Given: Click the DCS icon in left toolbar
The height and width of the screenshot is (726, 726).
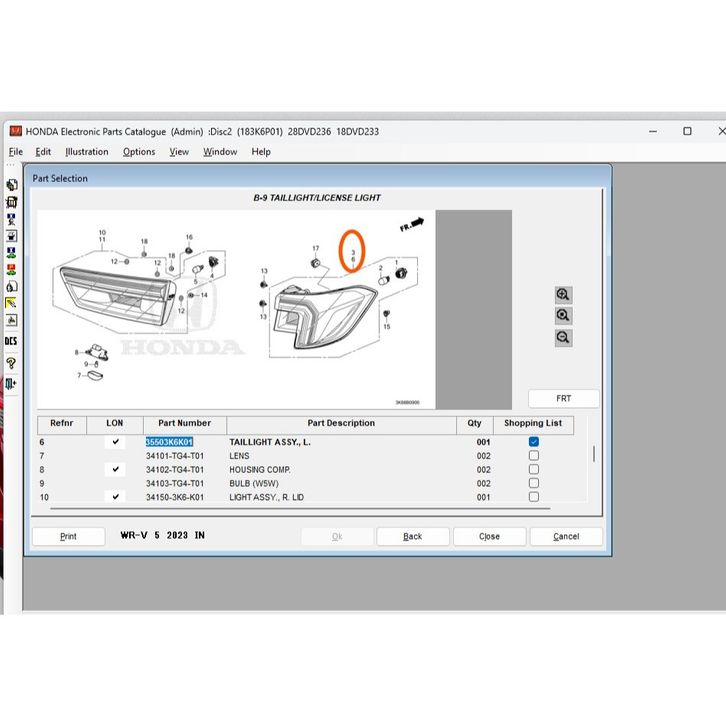Looking at the screenshot, I should 11,341.
